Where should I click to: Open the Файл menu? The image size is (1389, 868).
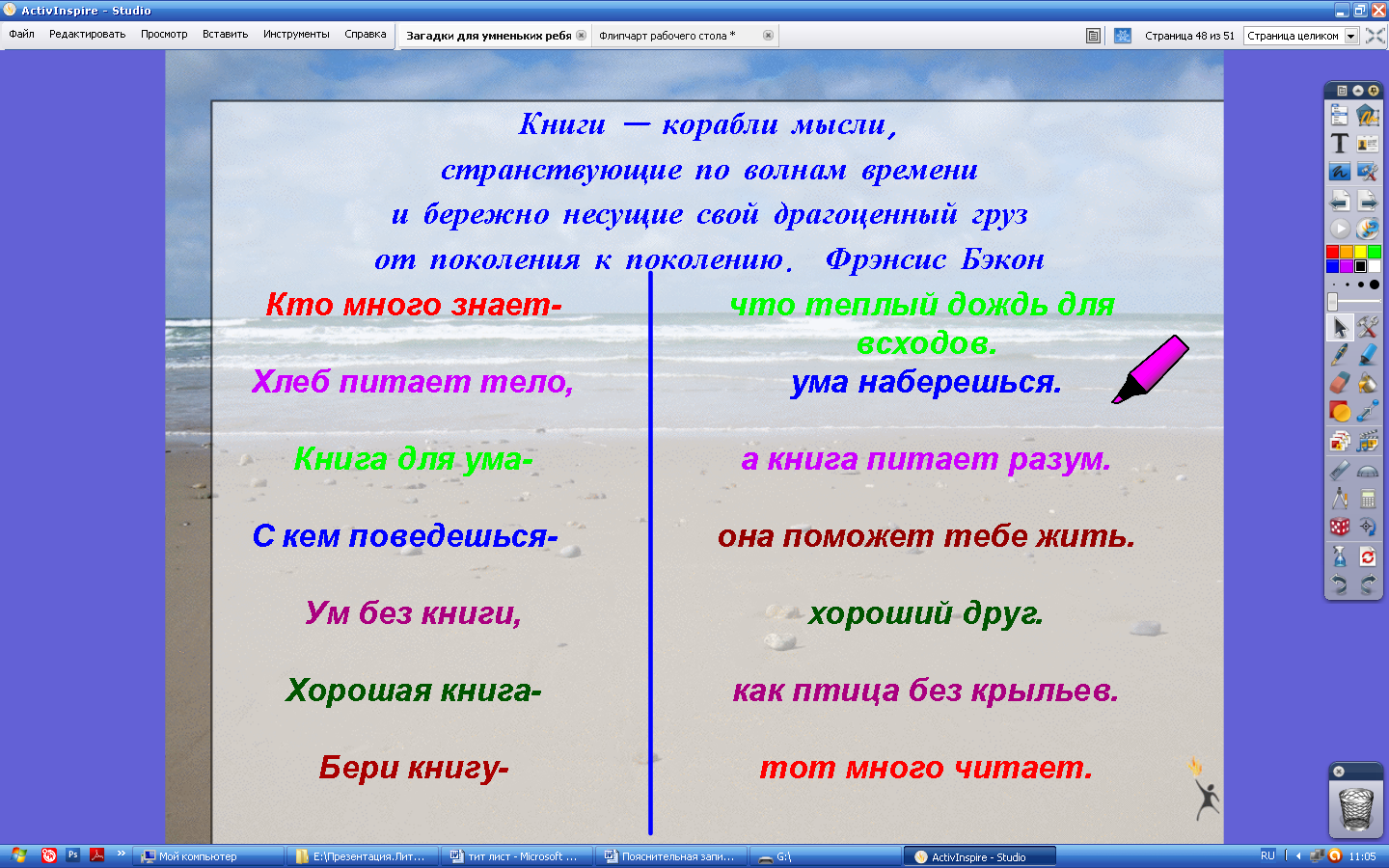click(21, 34)
